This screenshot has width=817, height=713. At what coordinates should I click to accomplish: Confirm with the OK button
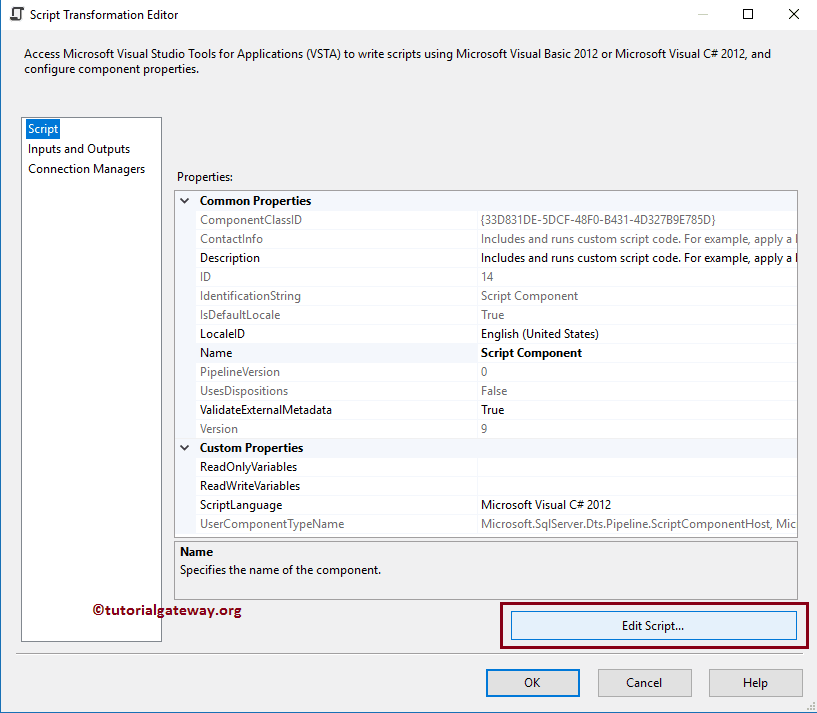pyautogui.click(x=533, y=683)
